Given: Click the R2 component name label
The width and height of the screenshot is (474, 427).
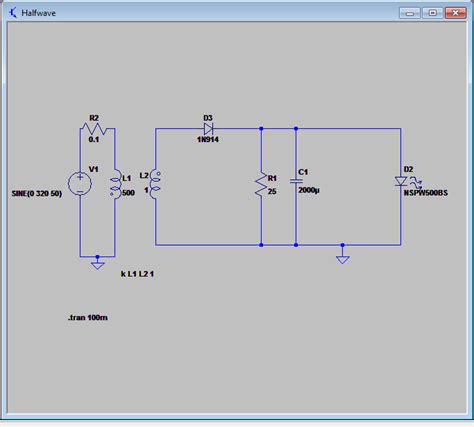Looking at the screenshot, I should click(x=94, y=118).
